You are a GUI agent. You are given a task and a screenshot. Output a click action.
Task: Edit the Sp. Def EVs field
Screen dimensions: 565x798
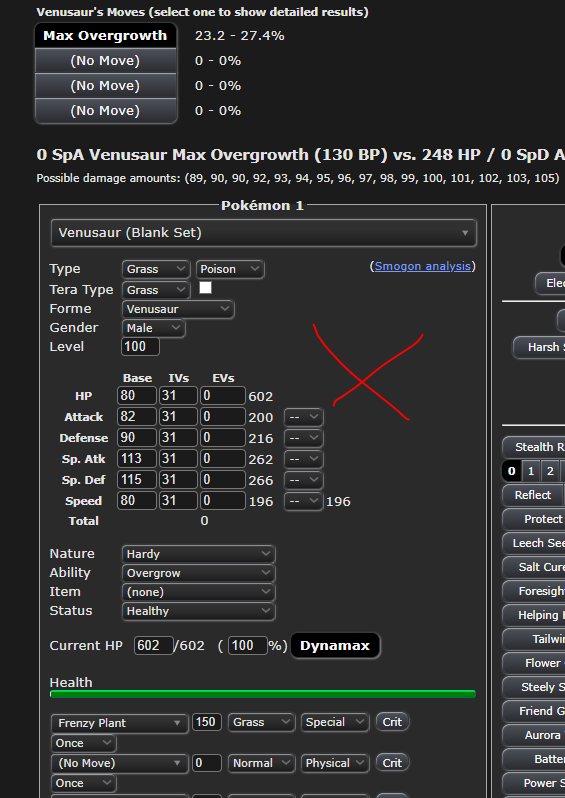[222, 479]
